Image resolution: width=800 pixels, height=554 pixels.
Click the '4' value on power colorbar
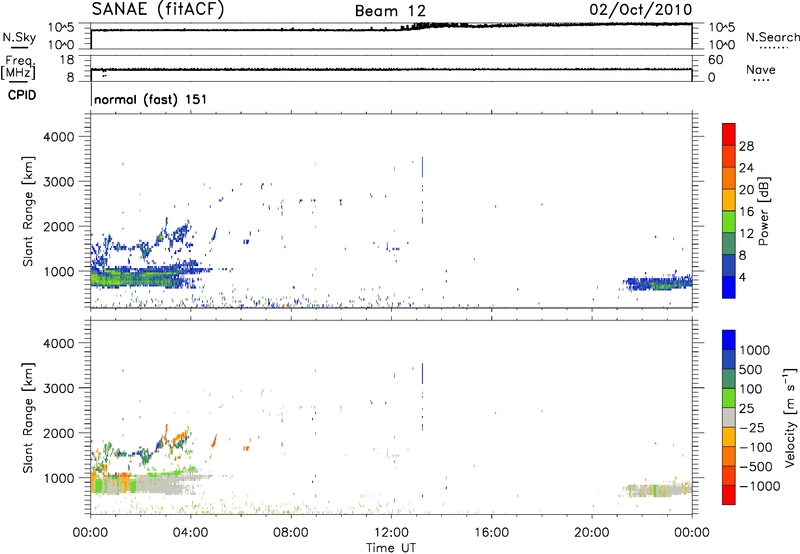tap(743, 278)
